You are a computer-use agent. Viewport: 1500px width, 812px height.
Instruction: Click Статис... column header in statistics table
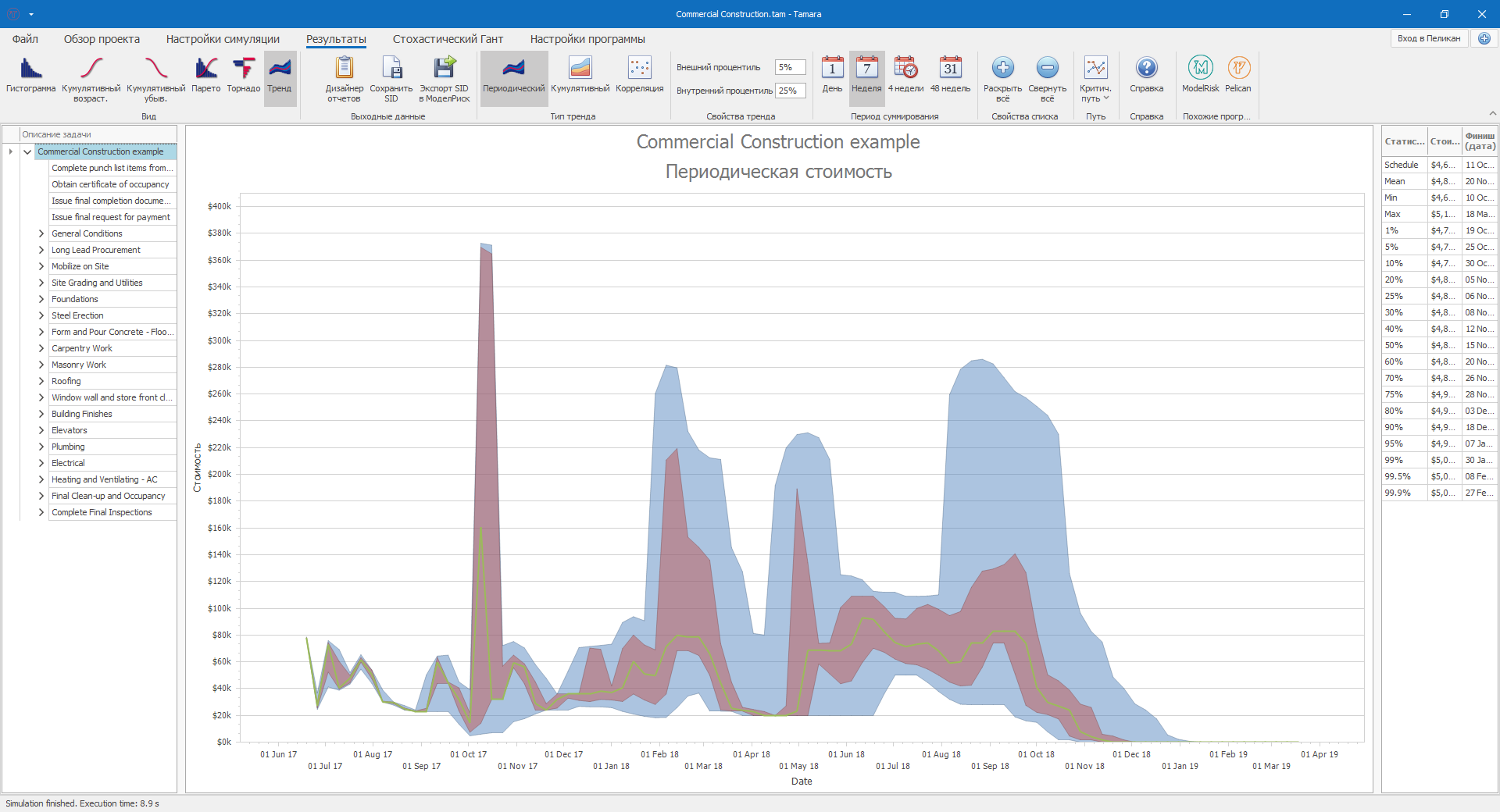[x=1405, y=141]
